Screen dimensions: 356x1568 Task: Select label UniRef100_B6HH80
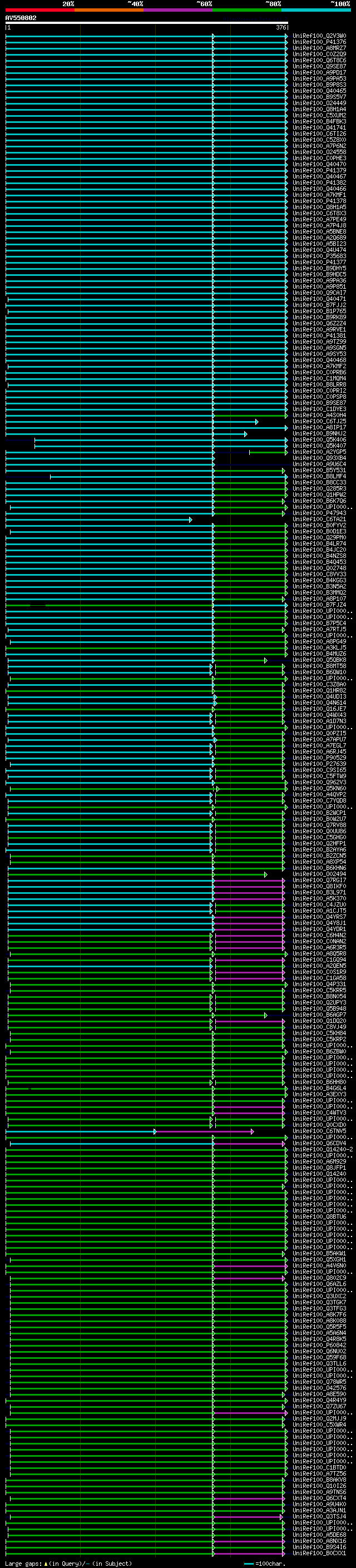tap(319, 1082)
